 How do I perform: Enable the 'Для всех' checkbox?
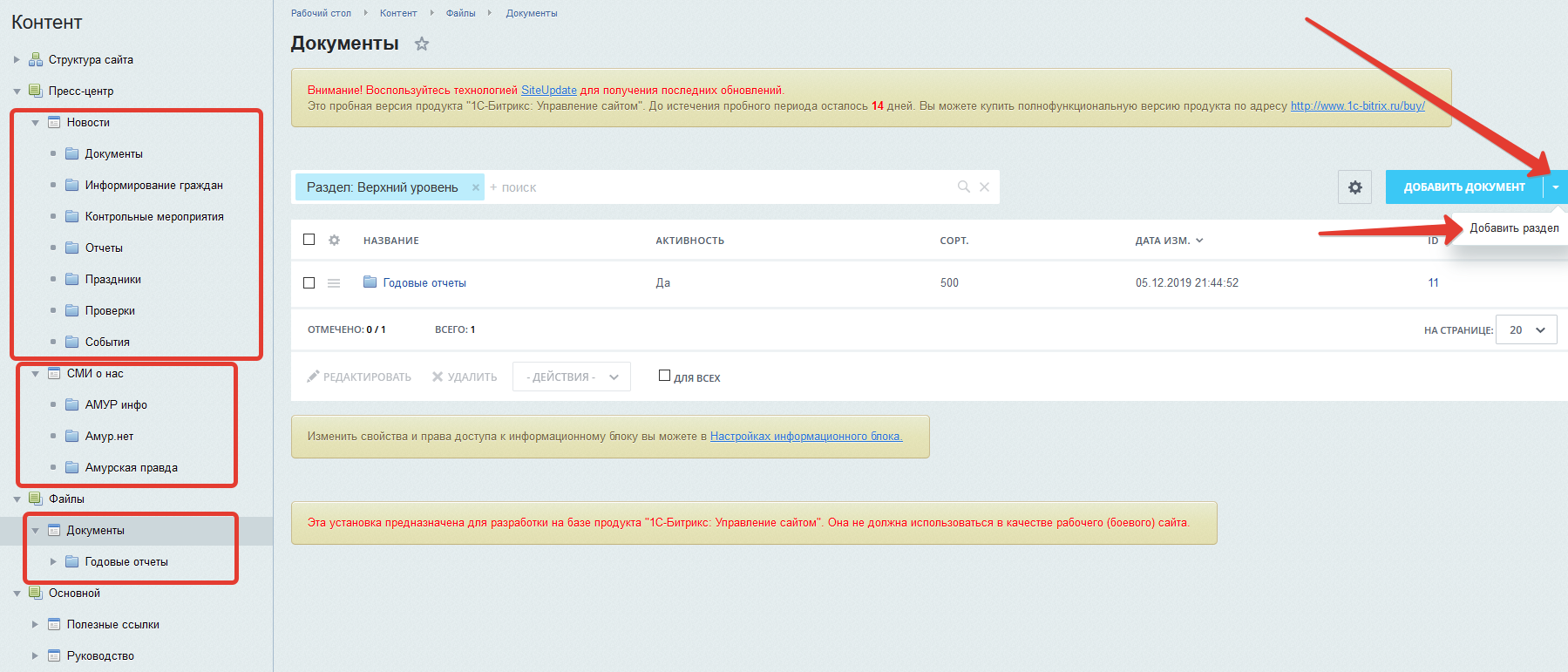tap(664, 376)
